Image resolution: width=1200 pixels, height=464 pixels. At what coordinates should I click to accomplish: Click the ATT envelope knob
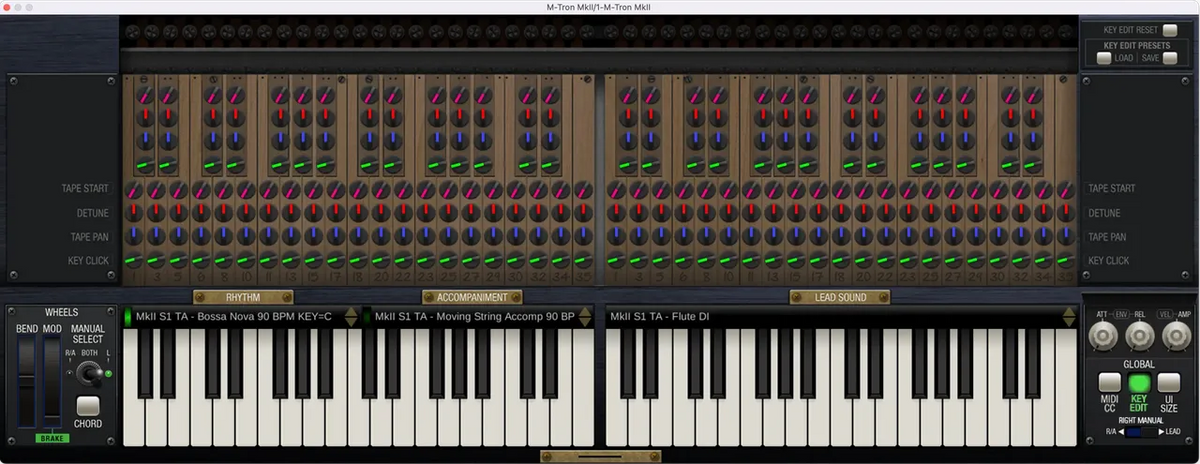coord(1103,337)
